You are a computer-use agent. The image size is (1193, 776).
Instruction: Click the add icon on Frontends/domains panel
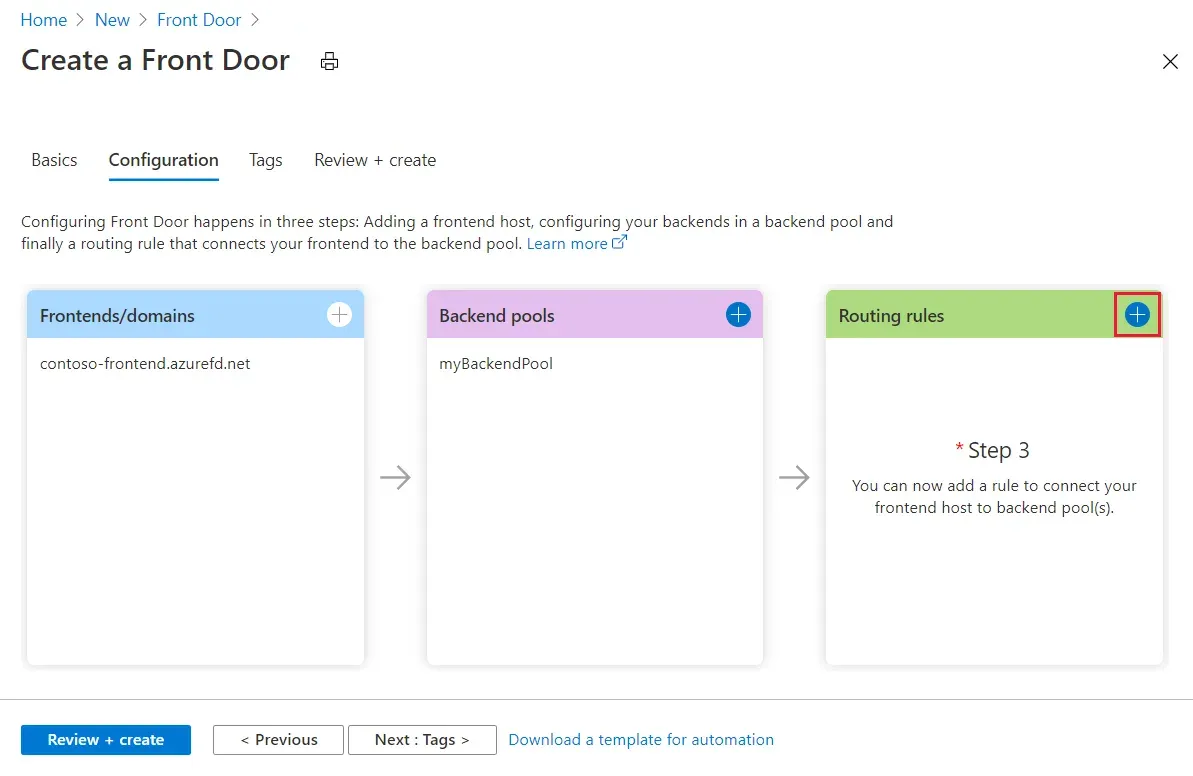coord(339,314)
